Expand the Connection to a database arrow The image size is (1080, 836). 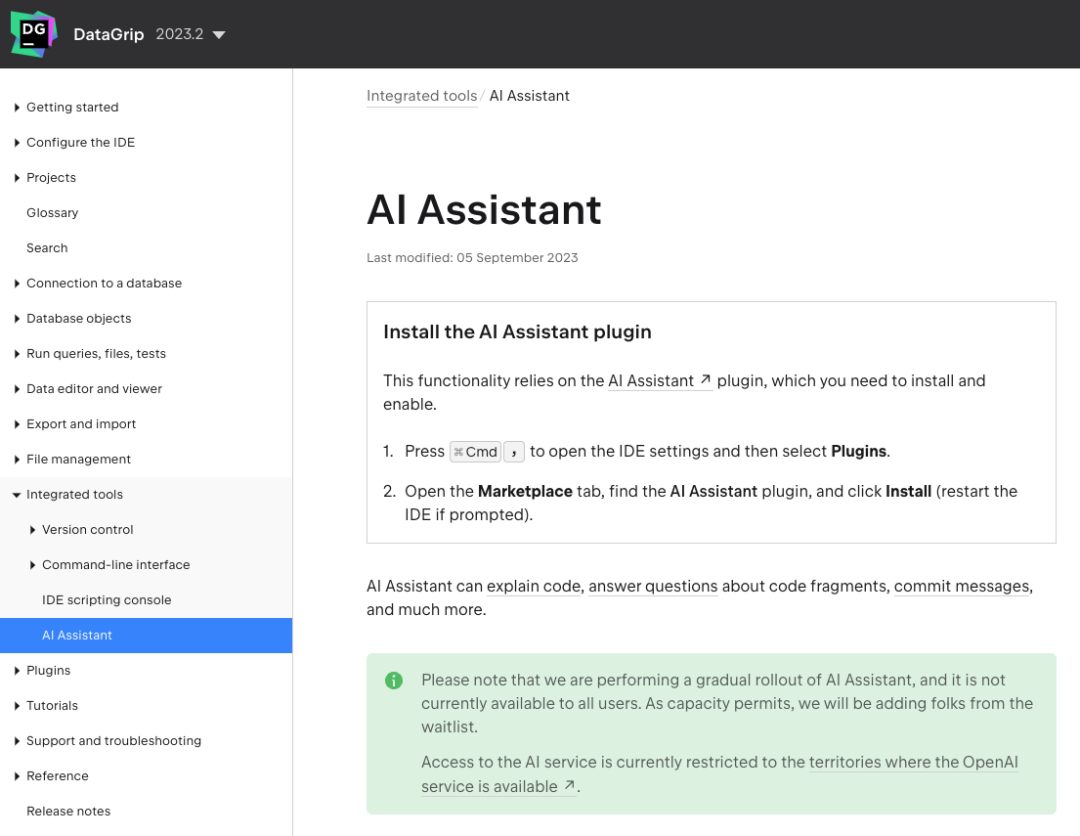coord(17,283)
